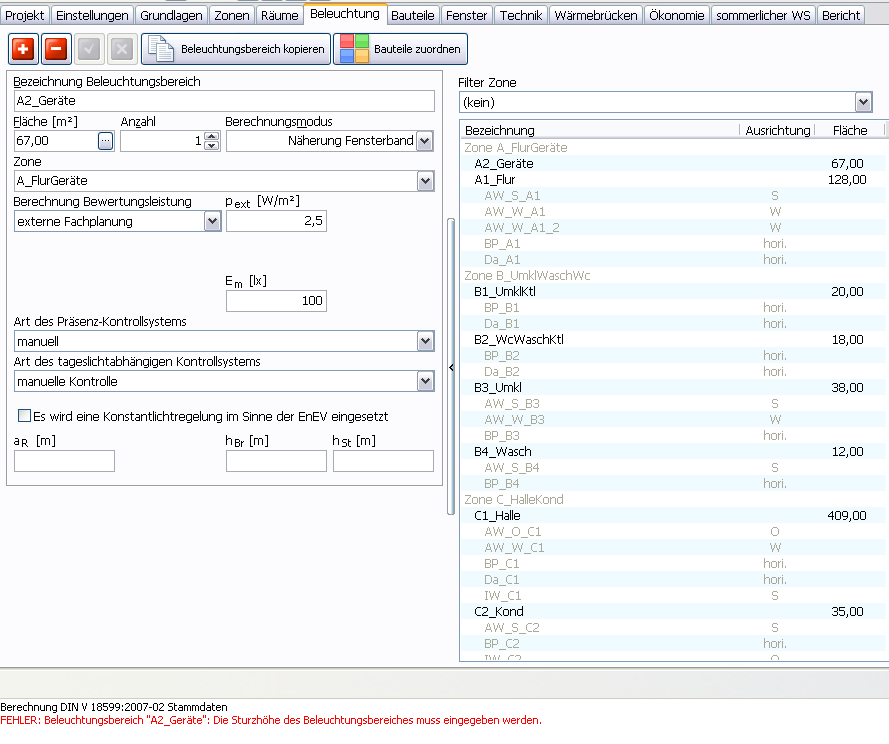Click the grayed X cancel button
The width and height of the screenshot is (889, 744).
coord(121,49)
